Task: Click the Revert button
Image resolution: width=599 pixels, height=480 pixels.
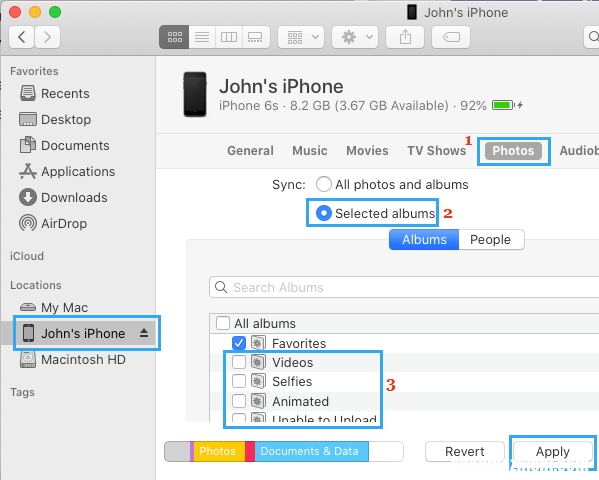Action: pyautogui.click(x=465, y=451)
